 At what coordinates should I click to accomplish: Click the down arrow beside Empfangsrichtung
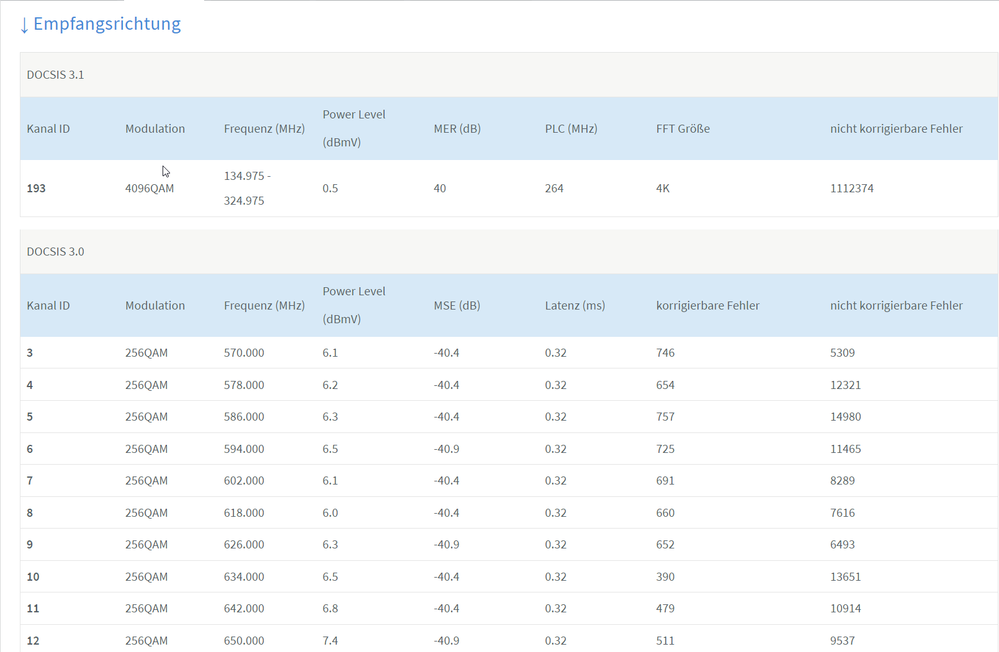click(x=25, y=24)
